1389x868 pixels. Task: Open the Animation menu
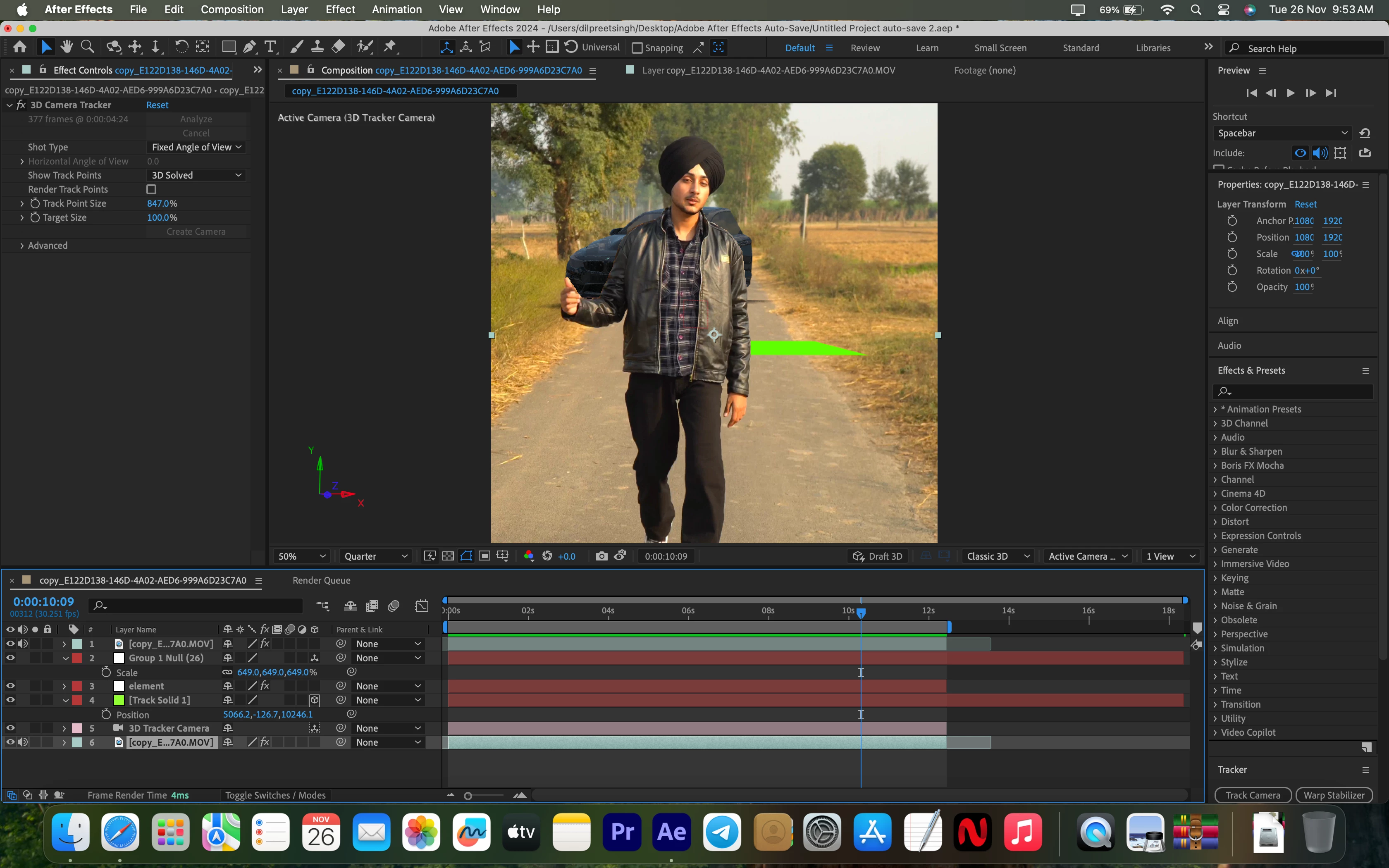[396, 9]
